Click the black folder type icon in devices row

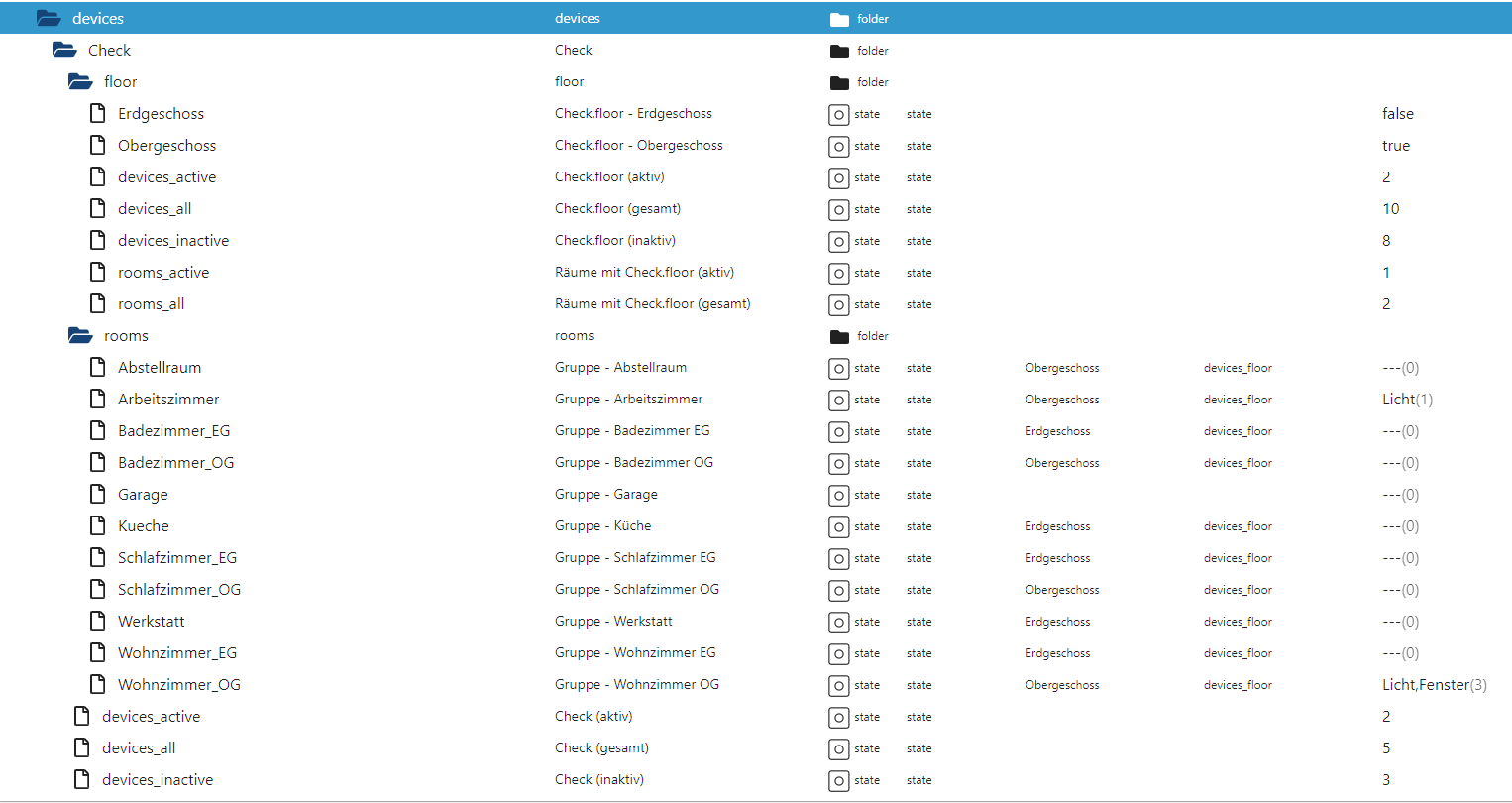pyautogui.click(x=839, y=19)
